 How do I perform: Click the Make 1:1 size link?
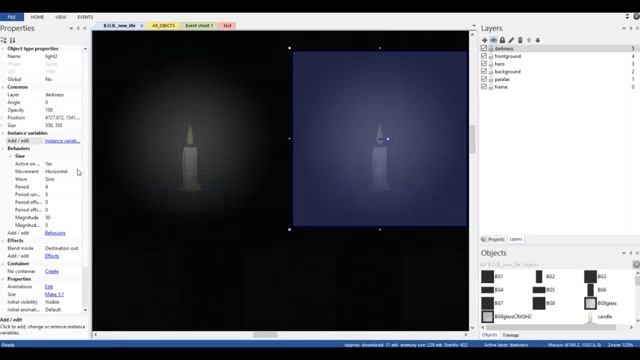point(54,294)
